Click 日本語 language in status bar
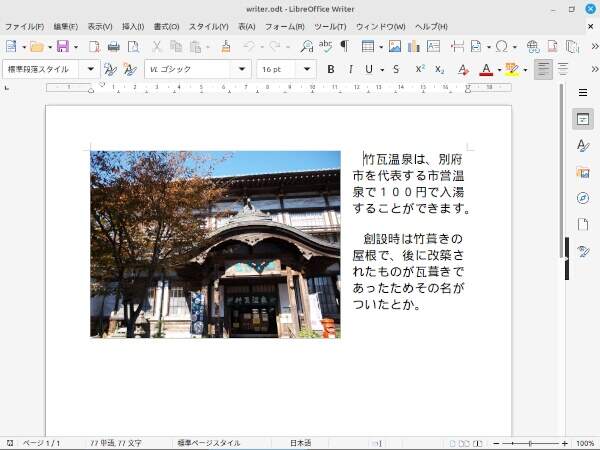This screenshot has width=600, height=450. click(300, 443)
